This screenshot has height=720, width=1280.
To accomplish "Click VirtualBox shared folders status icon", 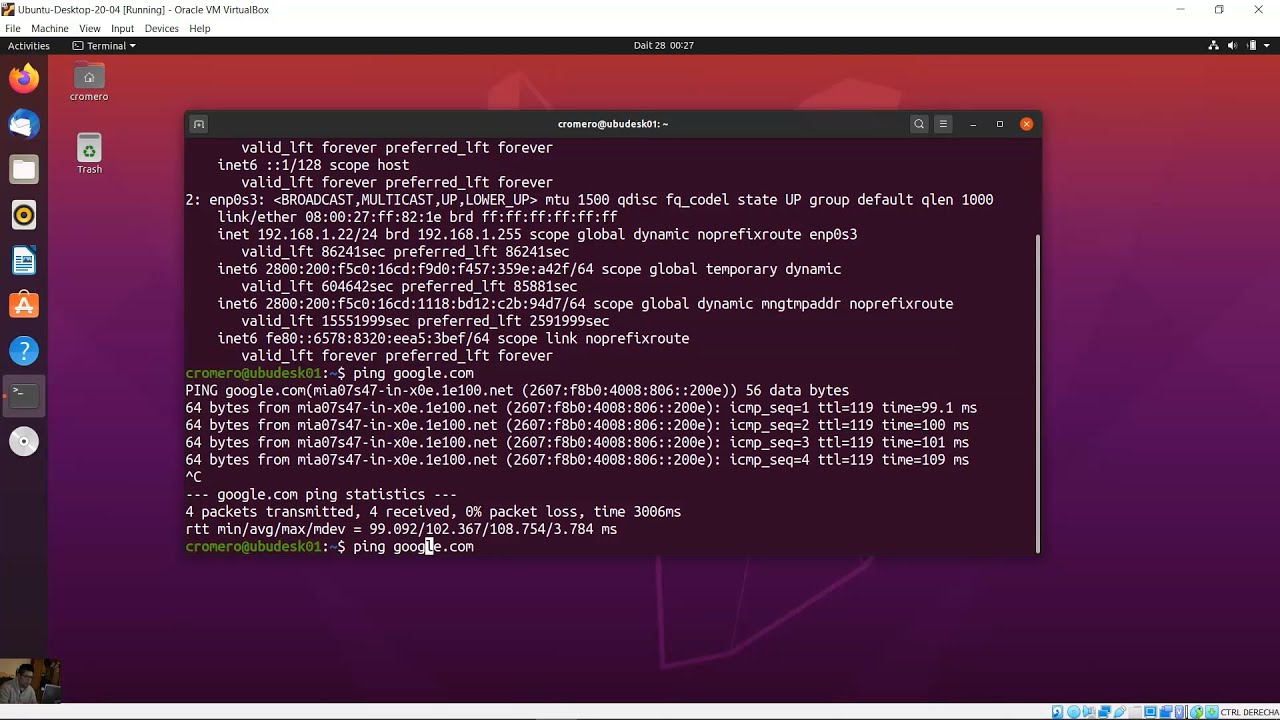I will coord(1135,712).
